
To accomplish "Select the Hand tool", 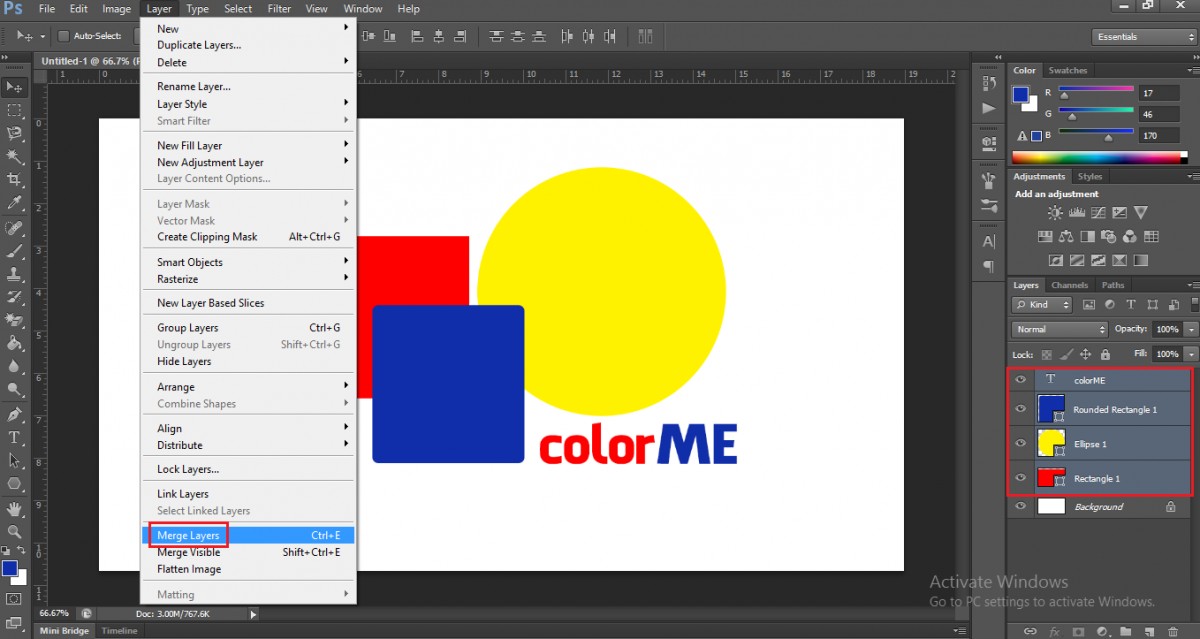I will [14, 508].
